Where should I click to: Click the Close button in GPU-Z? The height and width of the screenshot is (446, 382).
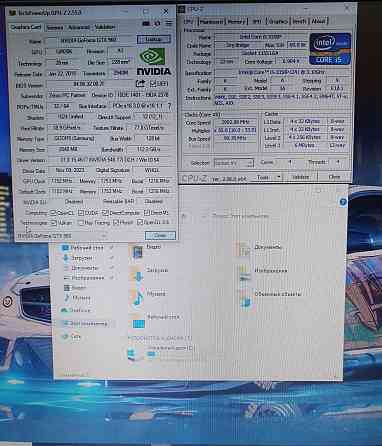(160, 236)
